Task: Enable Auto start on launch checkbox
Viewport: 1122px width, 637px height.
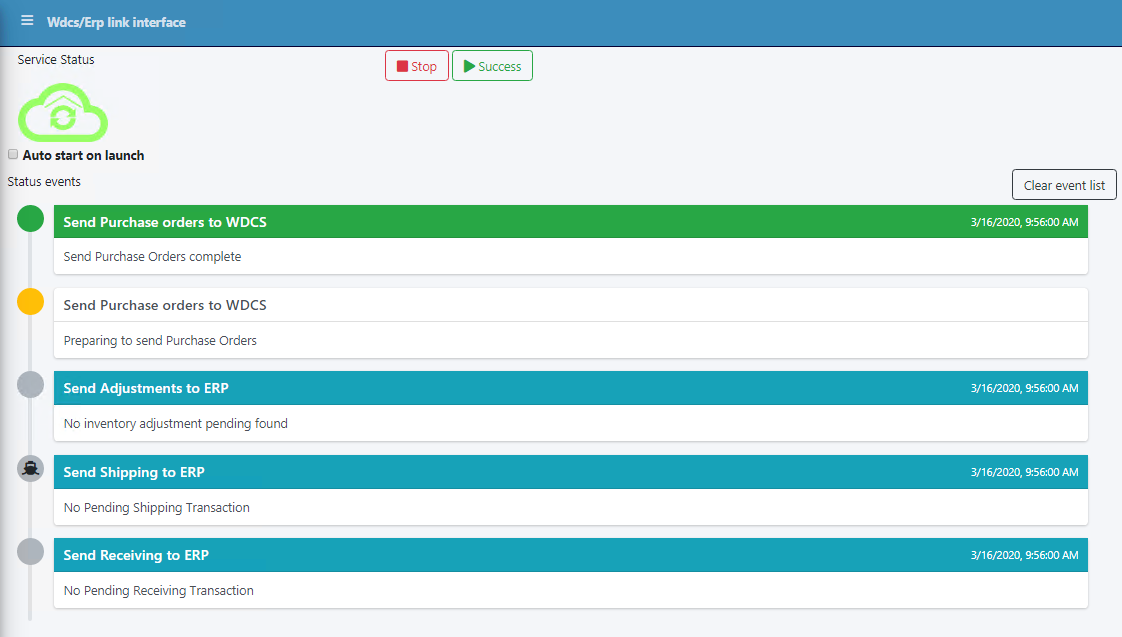Action: (13, 155)
